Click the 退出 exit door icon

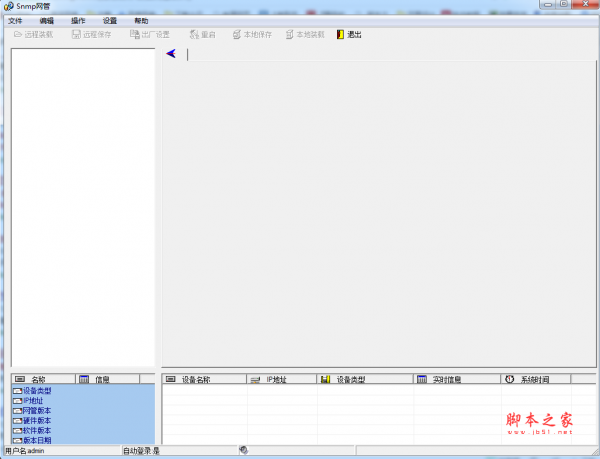click(x=340, y=34)
